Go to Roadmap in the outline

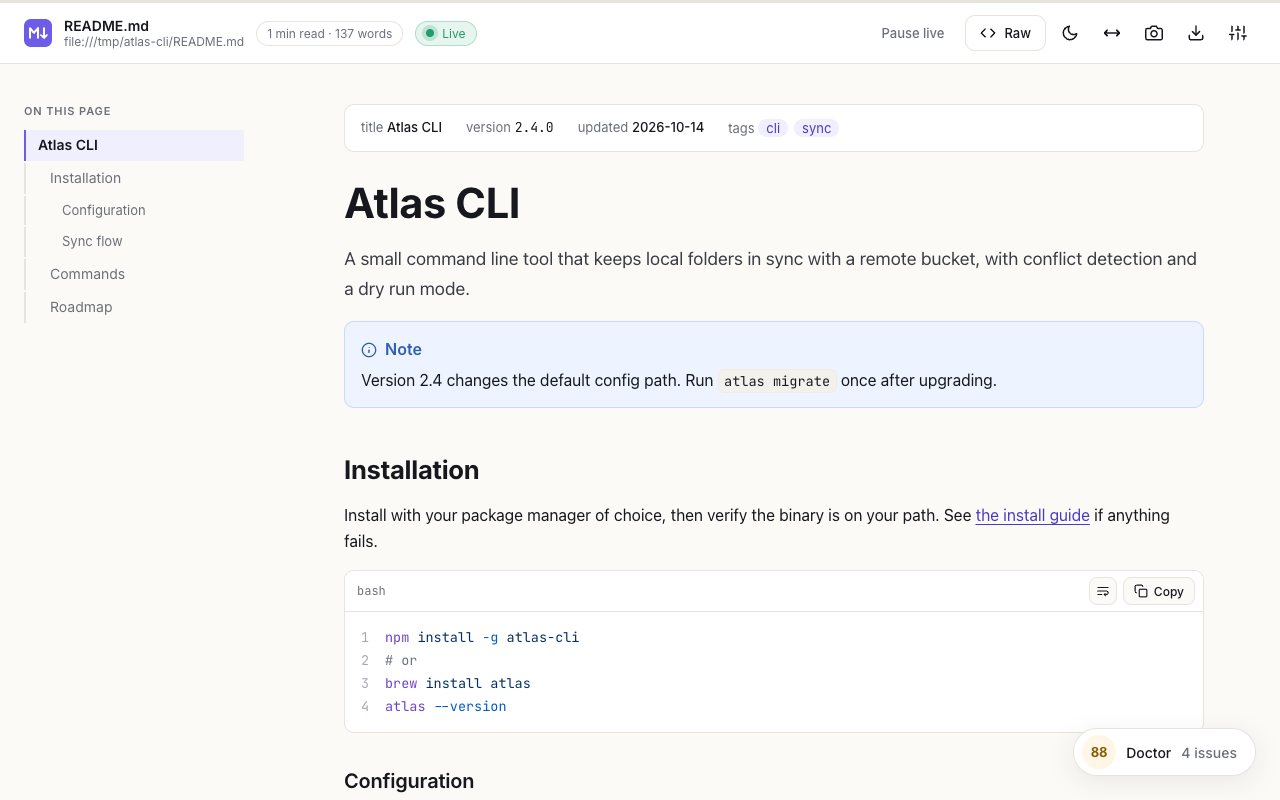[134, 307]
